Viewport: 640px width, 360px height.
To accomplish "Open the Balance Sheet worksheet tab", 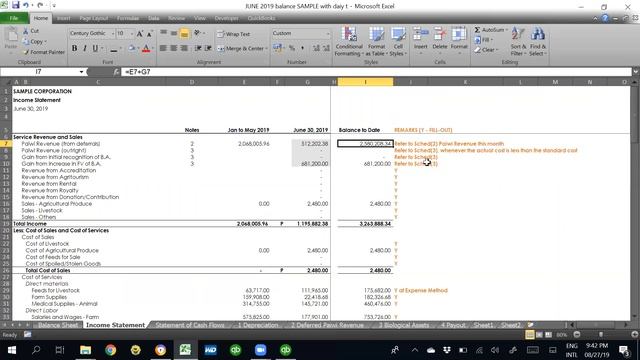I will 58,325.
